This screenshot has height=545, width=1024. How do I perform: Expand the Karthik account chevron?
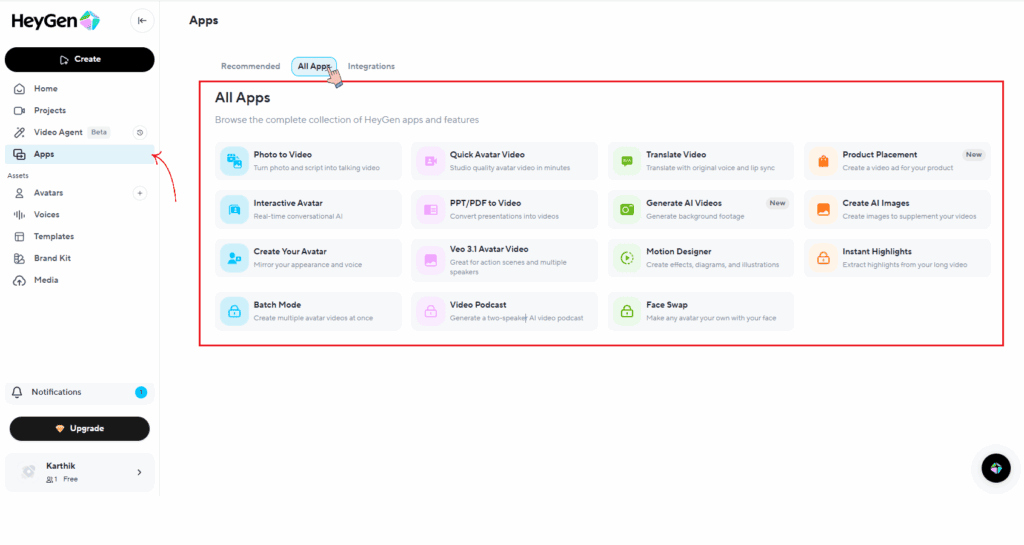139,473
